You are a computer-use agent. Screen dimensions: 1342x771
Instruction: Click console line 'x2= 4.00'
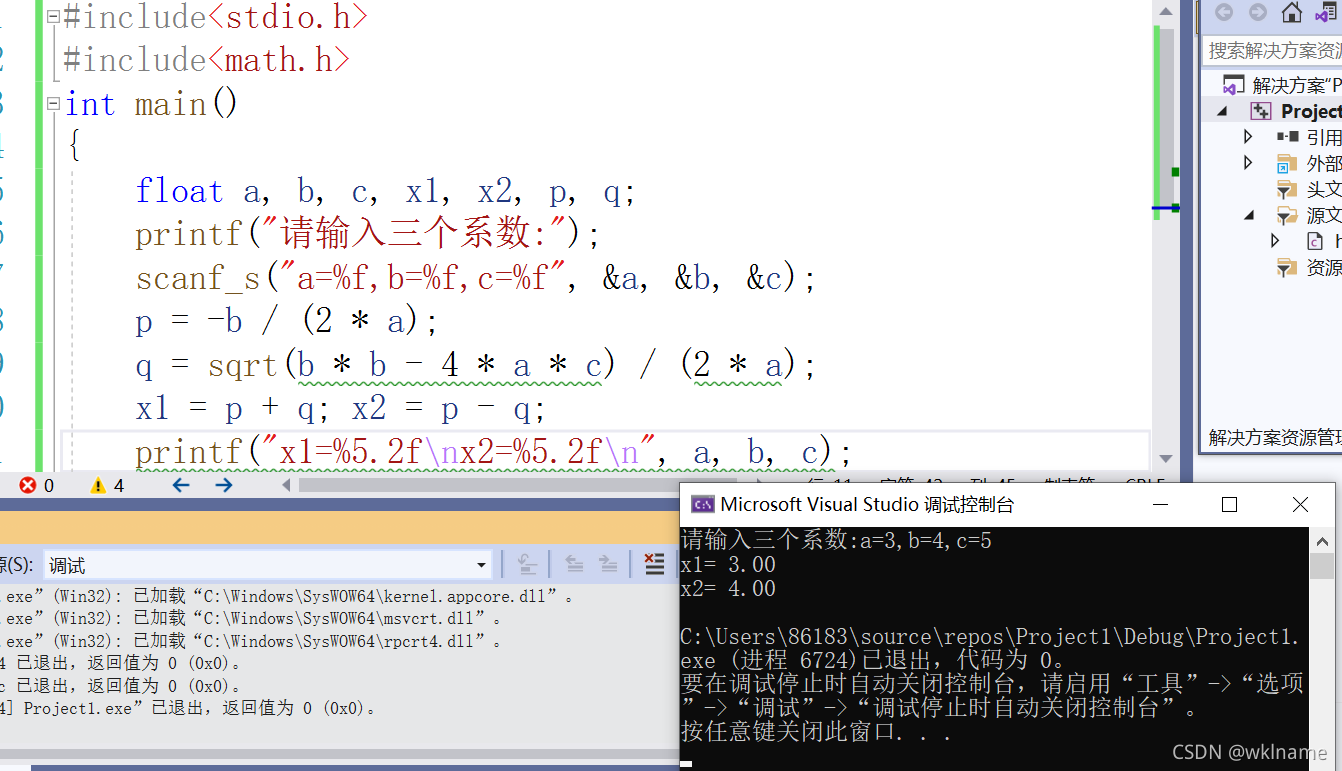[728, 589]
